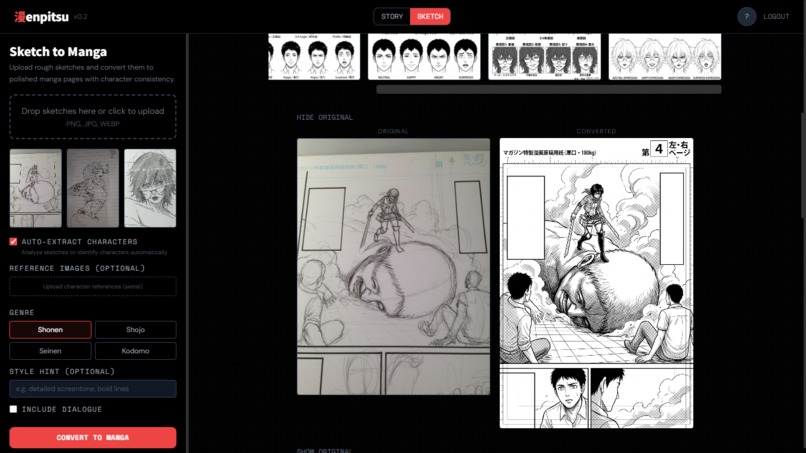Choose the Shonen genre
Viewport: 806px width, 453px height.
(50, 330)
